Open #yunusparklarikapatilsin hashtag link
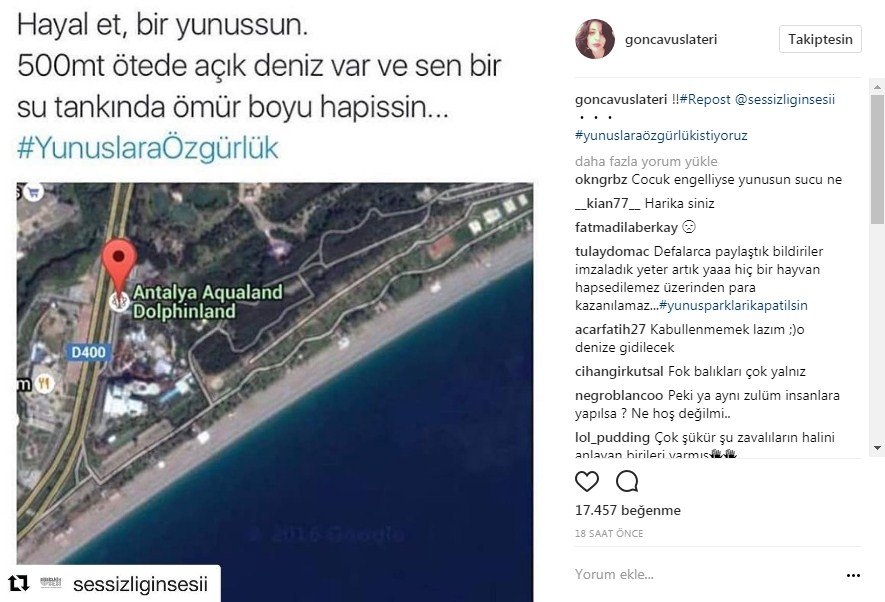Image resolution: width=885 pixels, height=602 pixels. click(733, 305)
